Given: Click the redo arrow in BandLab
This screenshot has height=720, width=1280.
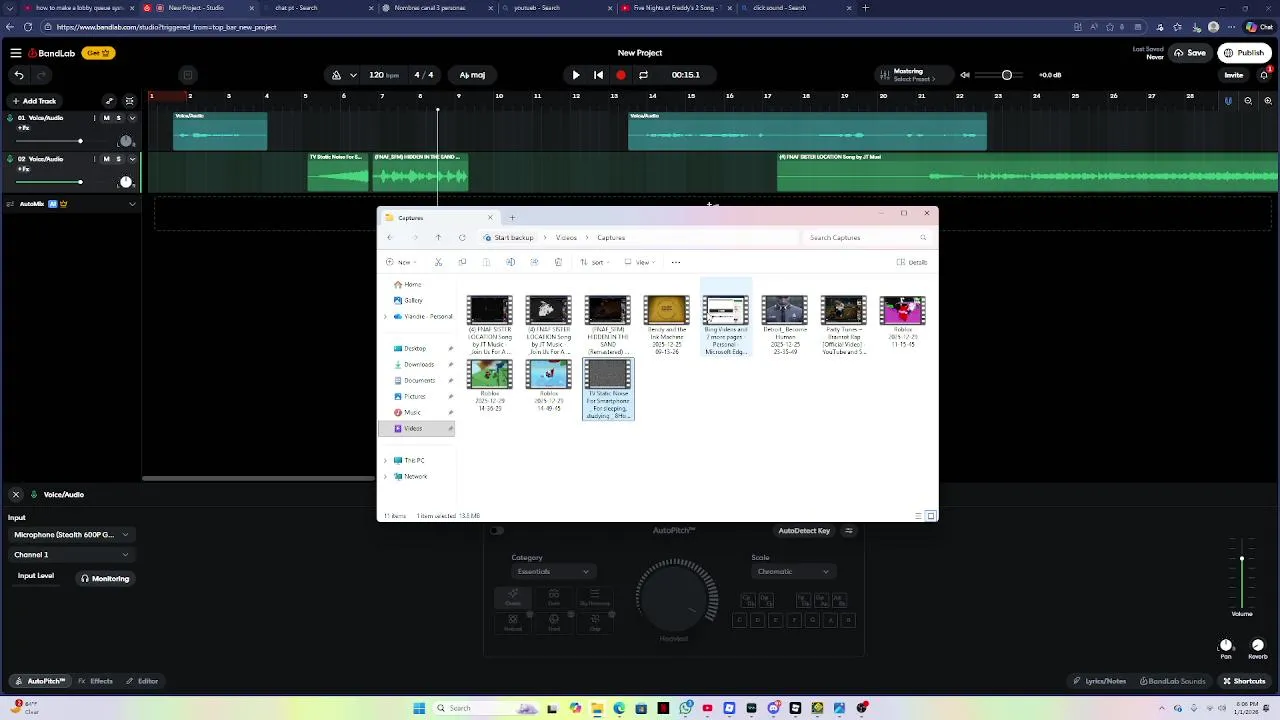Looking at the screenshot, I should pos(41,75).
